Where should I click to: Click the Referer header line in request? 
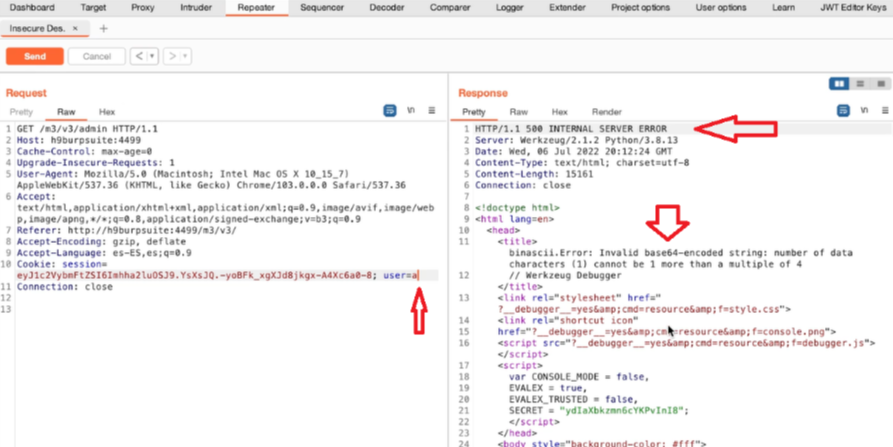126,231
